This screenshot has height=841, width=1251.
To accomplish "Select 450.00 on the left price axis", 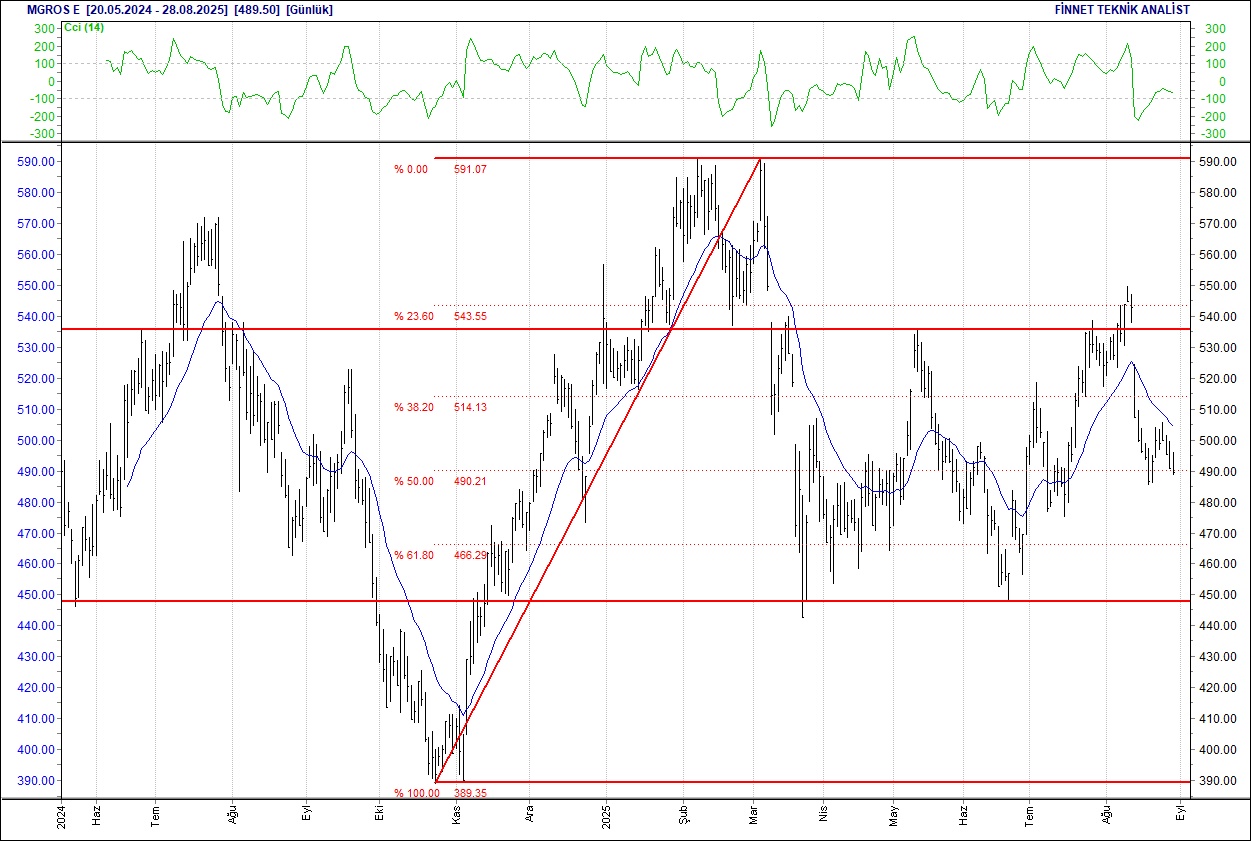I will click(38, 595).
